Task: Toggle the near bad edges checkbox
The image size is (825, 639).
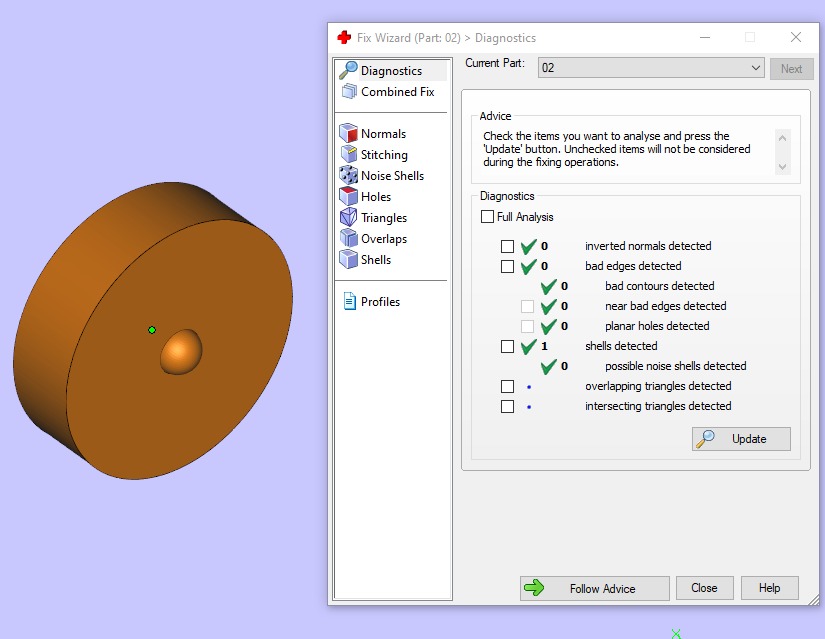Action: point(527,306)
